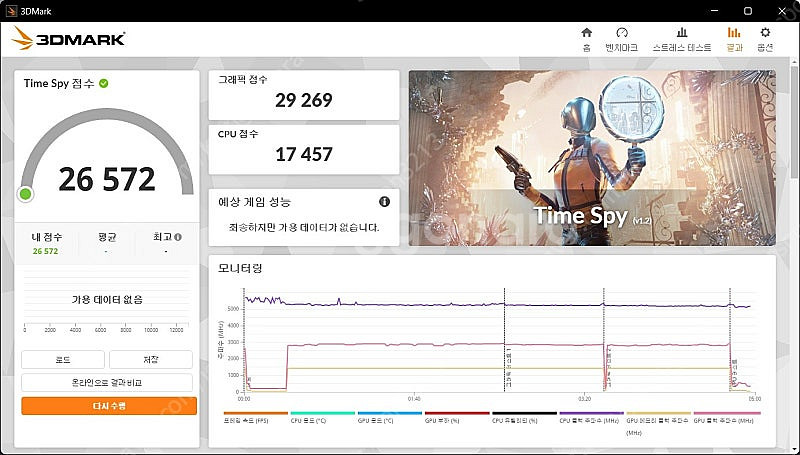Click the 모니터링 heading

click(240, 268)
